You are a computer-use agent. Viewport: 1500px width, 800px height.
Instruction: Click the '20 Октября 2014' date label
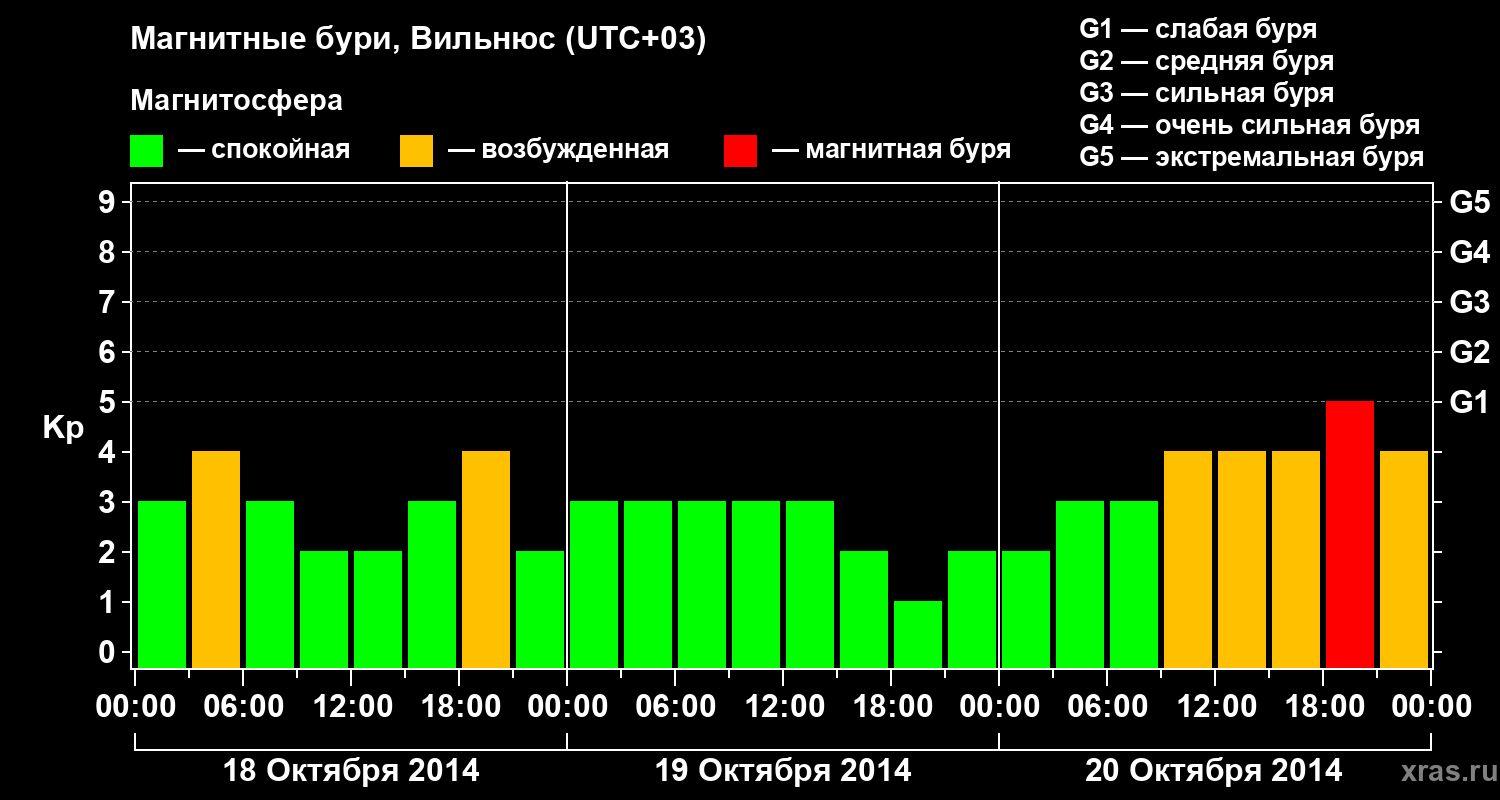coord(1214,771)
